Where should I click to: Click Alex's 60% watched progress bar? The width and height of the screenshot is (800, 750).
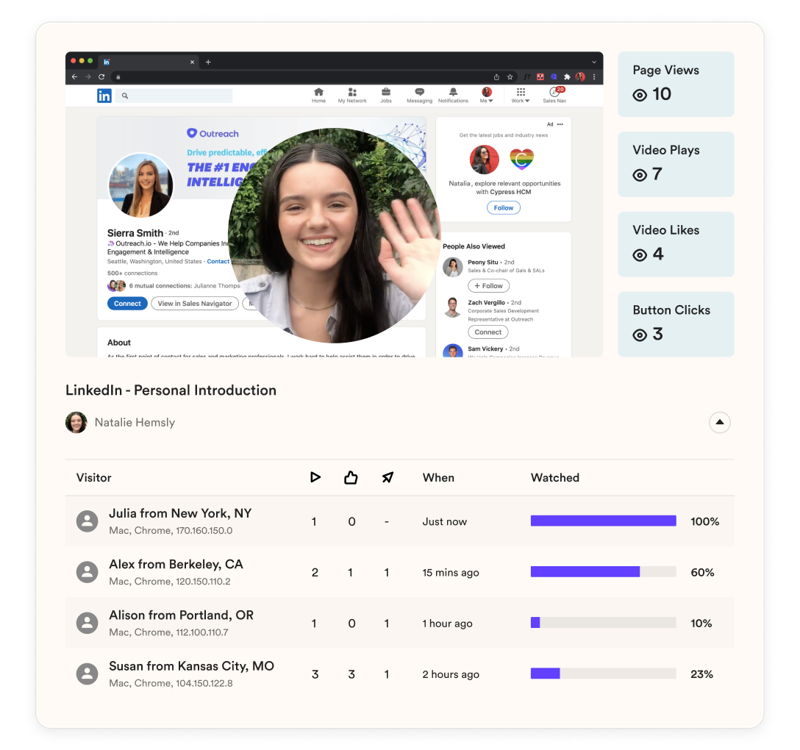click(x=604, y=572)
